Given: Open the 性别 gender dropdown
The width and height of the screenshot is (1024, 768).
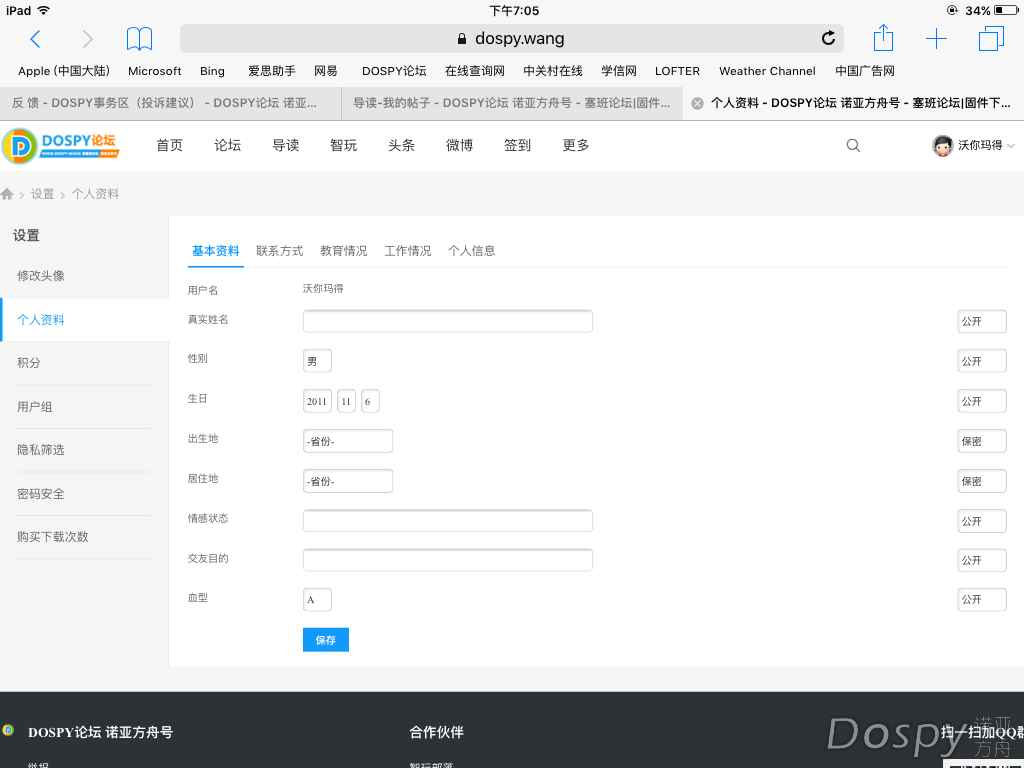Looking at the screenshot, I should 317,361.
